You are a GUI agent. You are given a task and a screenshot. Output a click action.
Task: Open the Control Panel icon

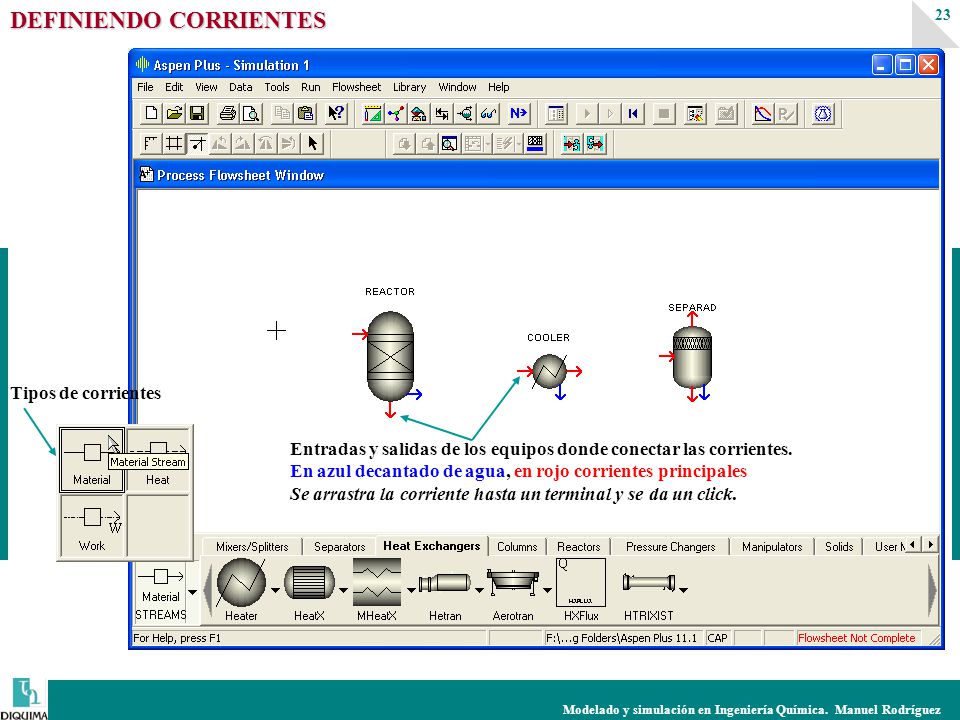556,113
